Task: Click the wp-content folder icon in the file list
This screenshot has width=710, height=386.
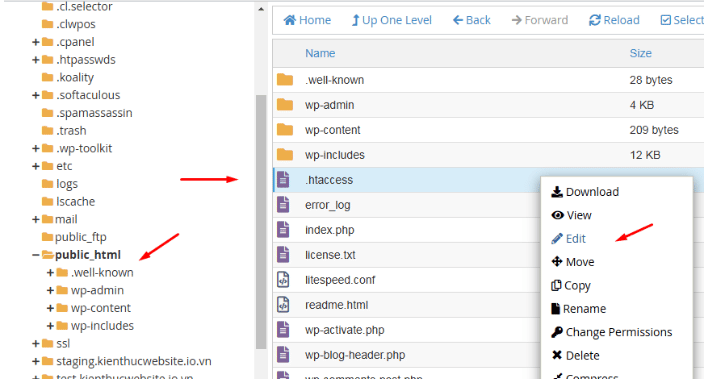Action: point(285,130)
